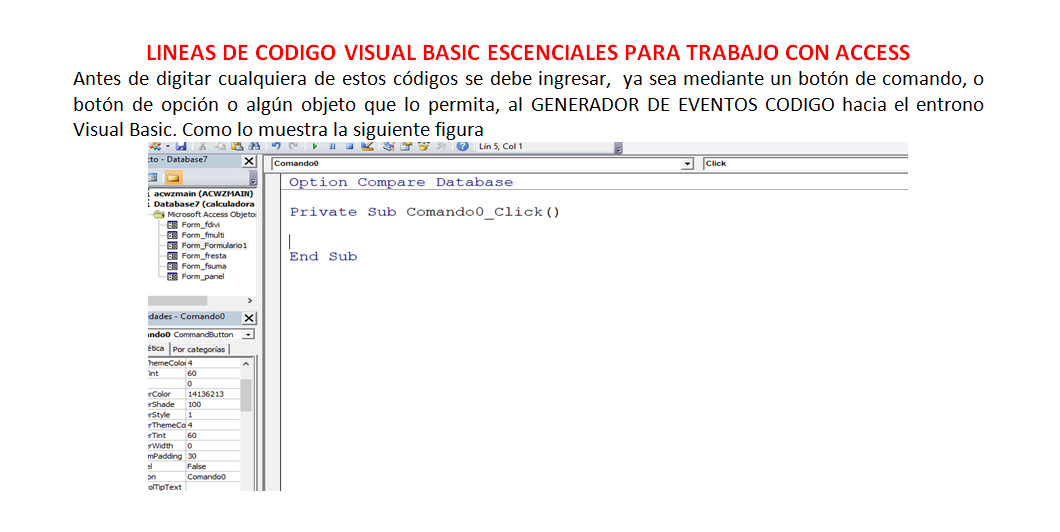Click the Reset stop square icon

click(x=350, y=146)
